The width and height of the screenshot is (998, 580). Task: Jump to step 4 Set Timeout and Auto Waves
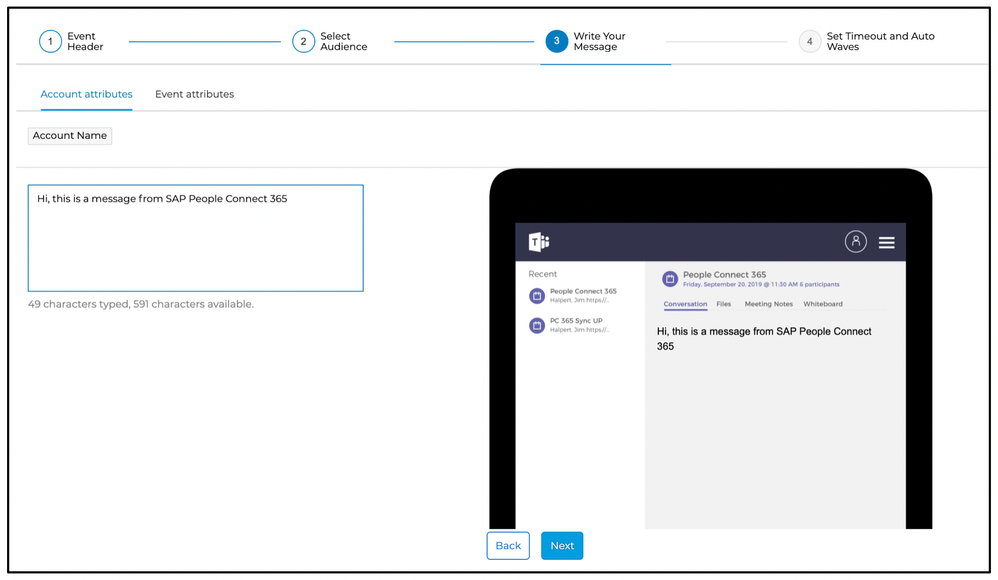click(x=867, y=41)
